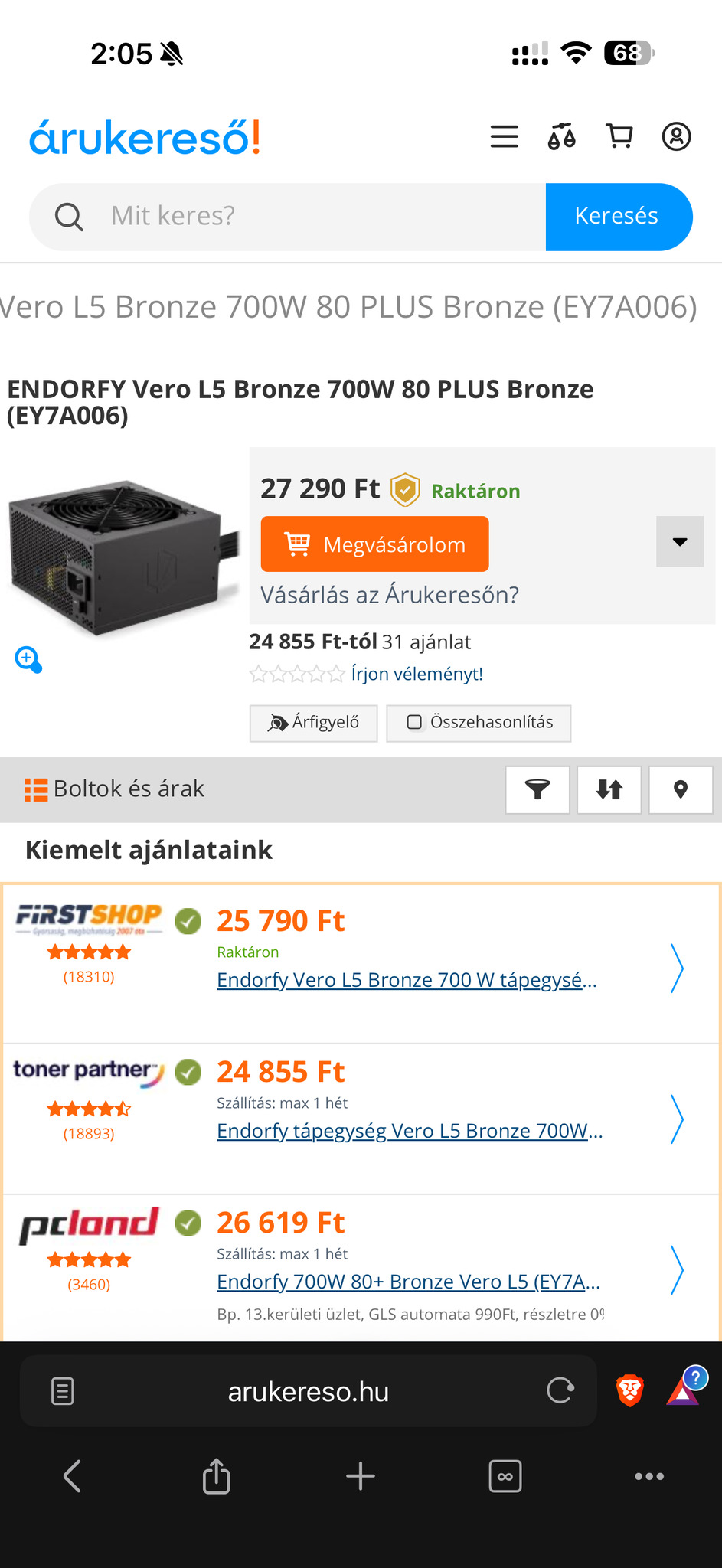
Task: Open Brave Shields lion icon
Action: click(x=629, y=1390)
